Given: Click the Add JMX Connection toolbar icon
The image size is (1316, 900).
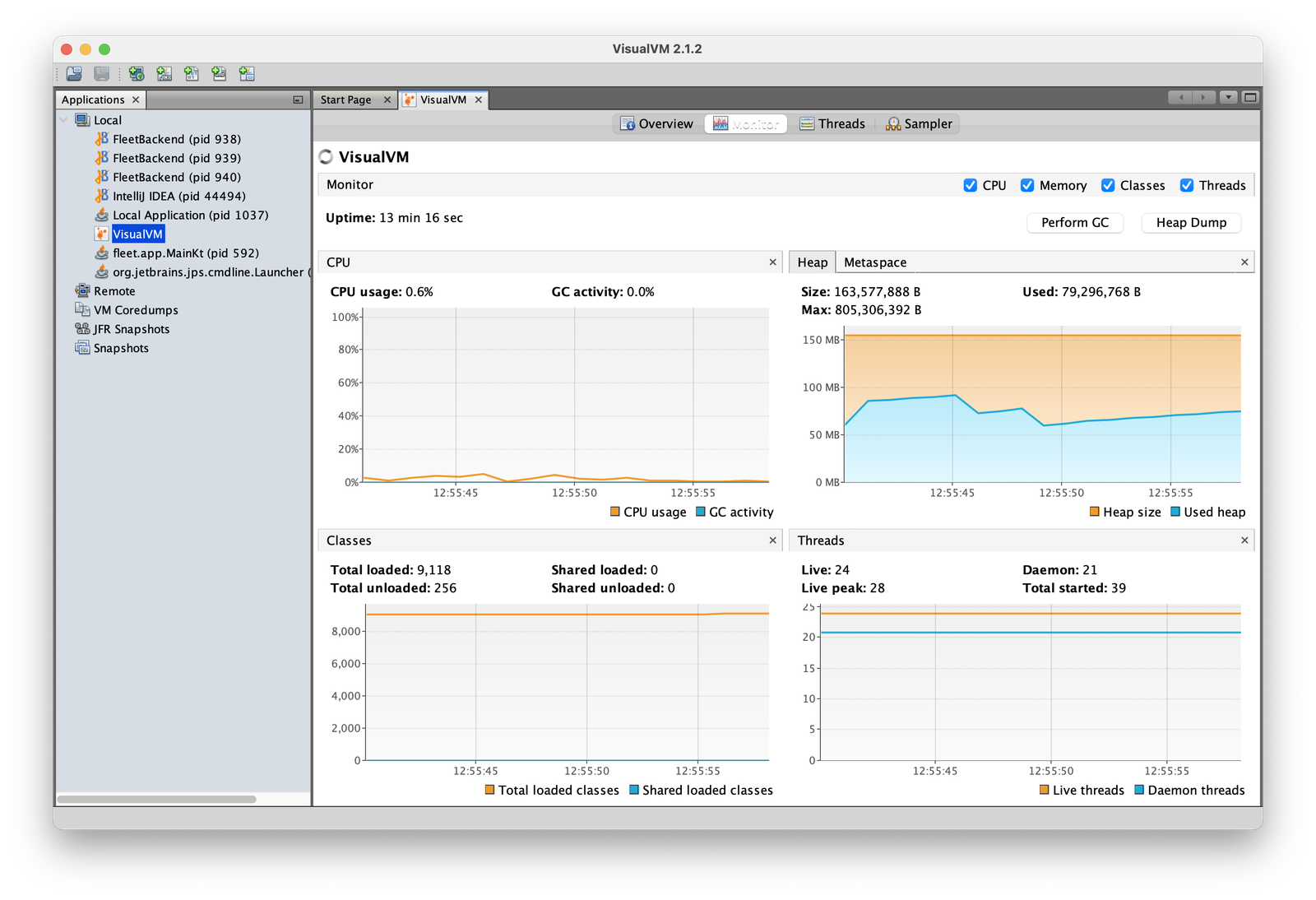Looking at the screenshot, I should [x=164, y=74].
